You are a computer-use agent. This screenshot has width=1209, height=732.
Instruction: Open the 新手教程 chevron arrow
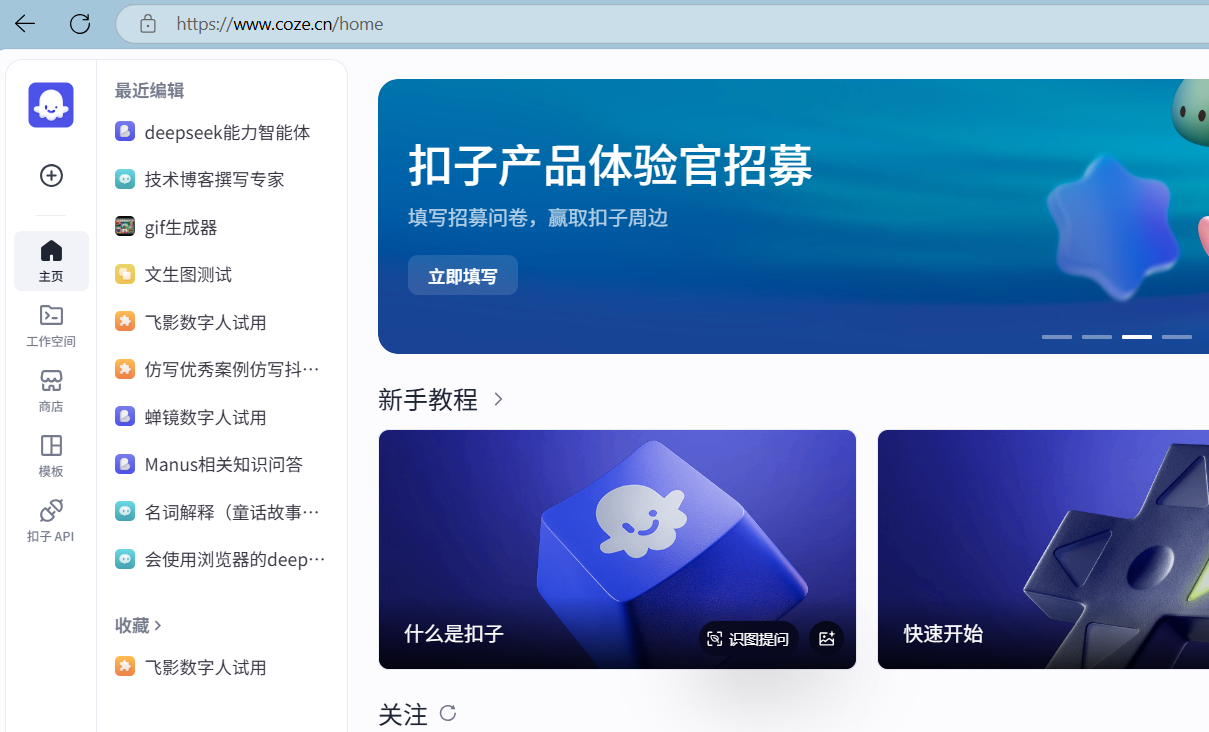coord(498,400)
